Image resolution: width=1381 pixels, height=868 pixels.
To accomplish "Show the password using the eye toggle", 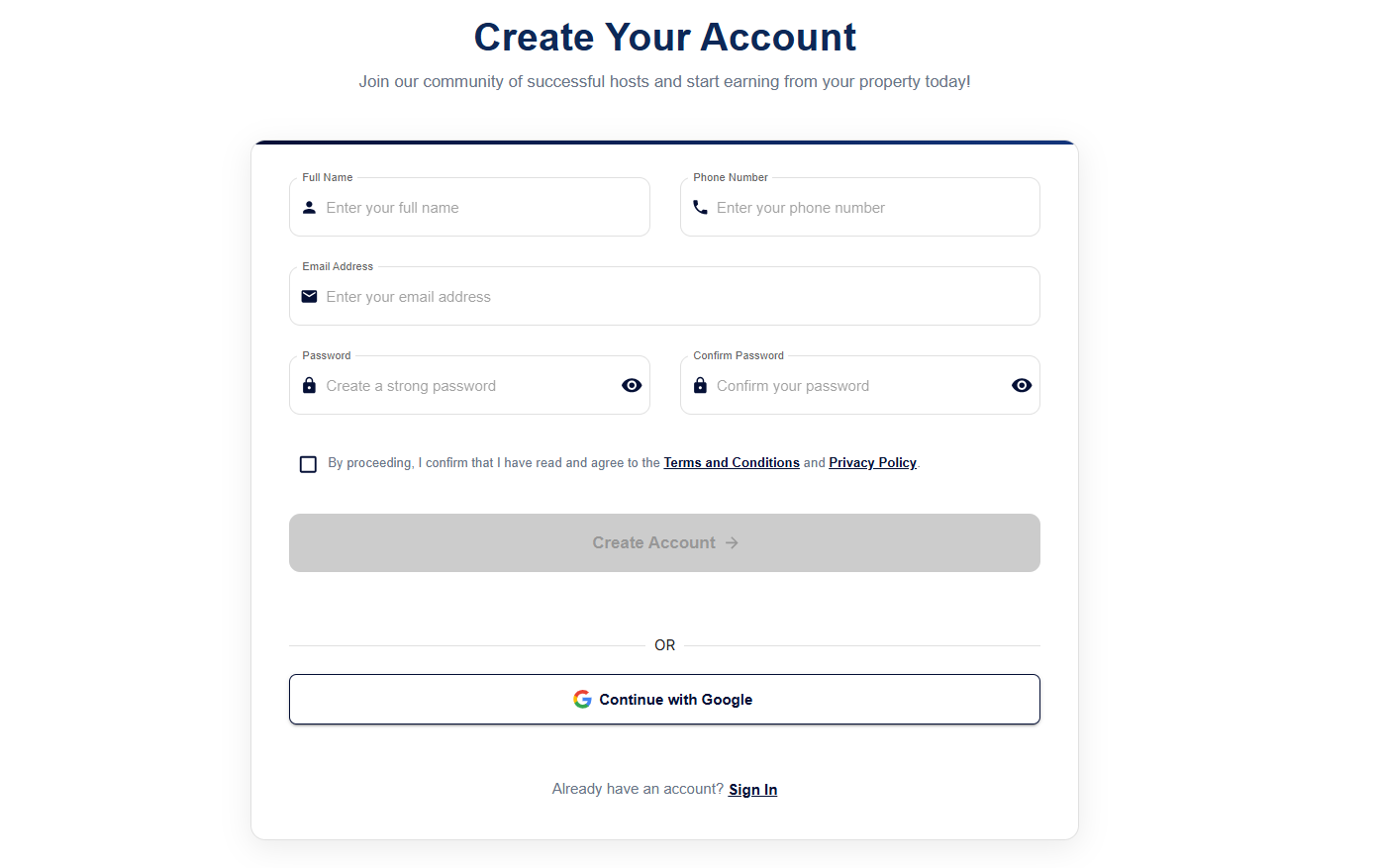I will point(632,385).
